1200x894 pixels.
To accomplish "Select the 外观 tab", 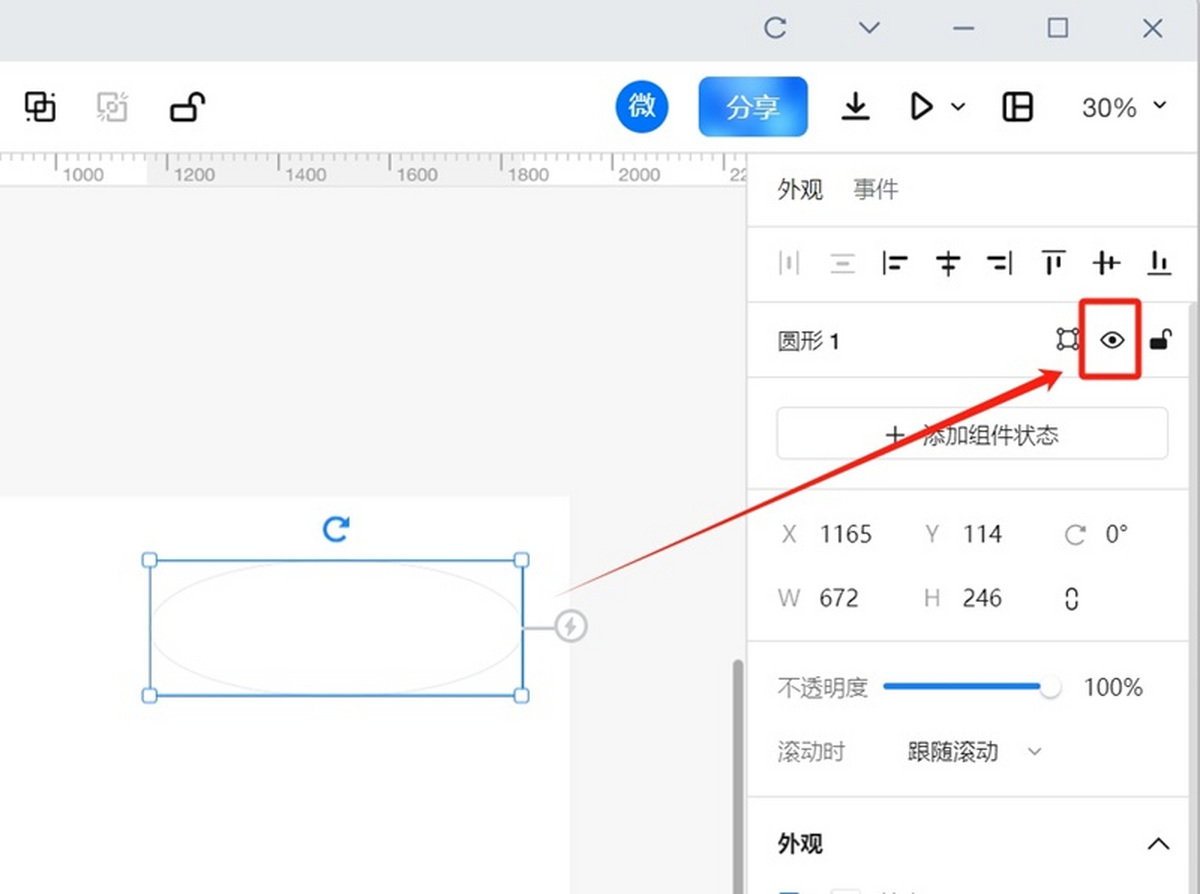I will coord(800,189).
